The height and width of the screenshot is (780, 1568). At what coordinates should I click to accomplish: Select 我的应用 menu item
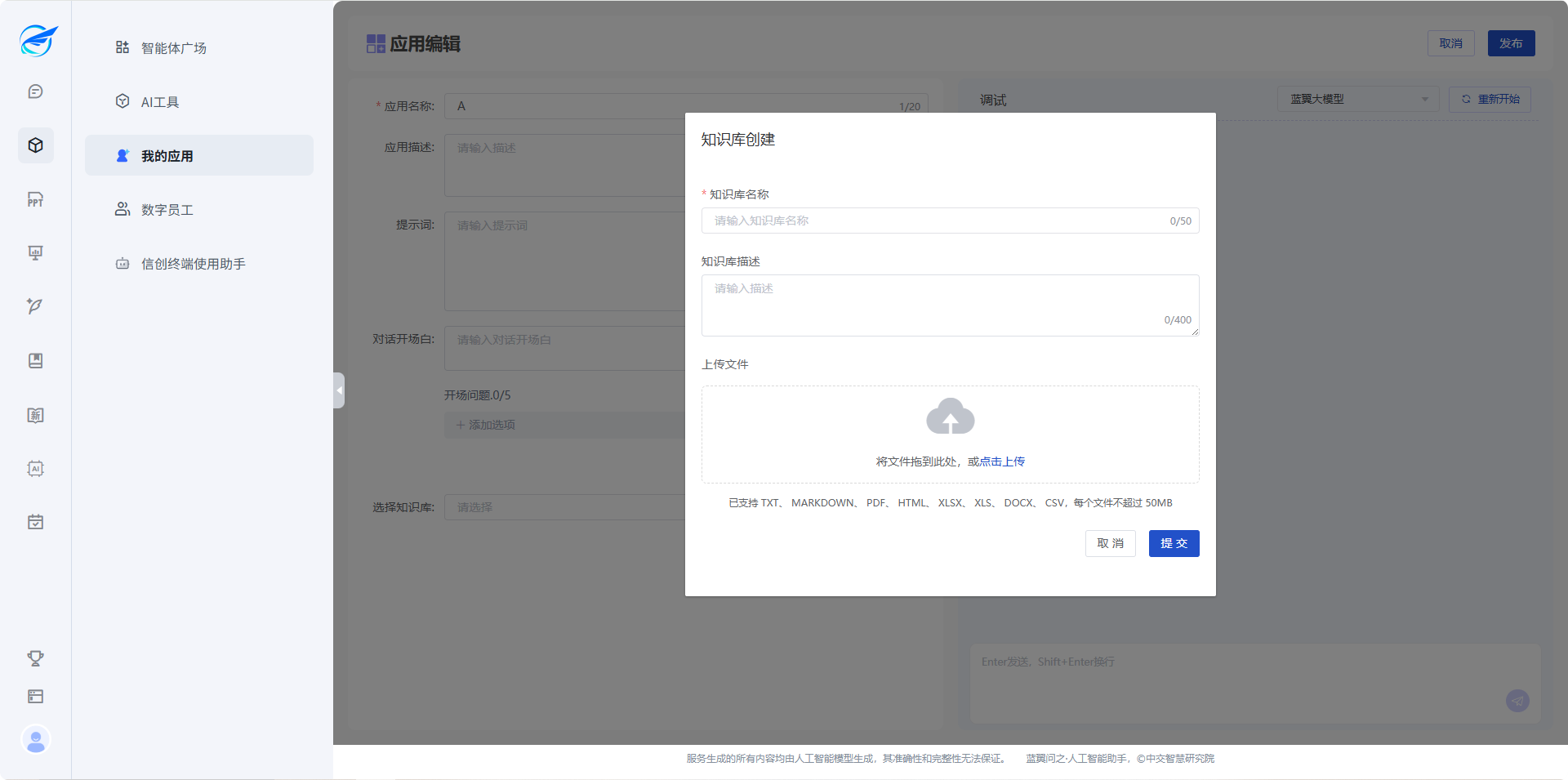[x=199, y=155]
